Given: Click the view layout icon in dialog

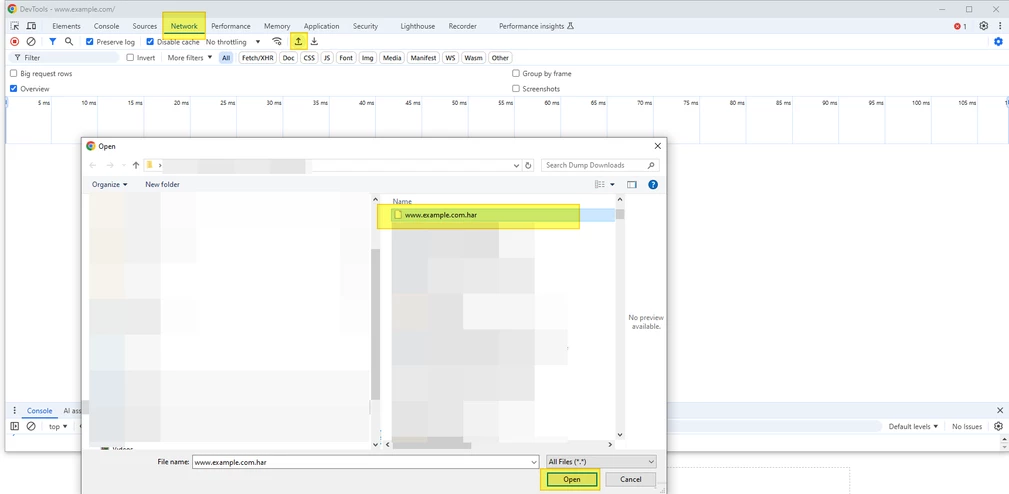Looking at the screenshot, I should pos(600,185).
